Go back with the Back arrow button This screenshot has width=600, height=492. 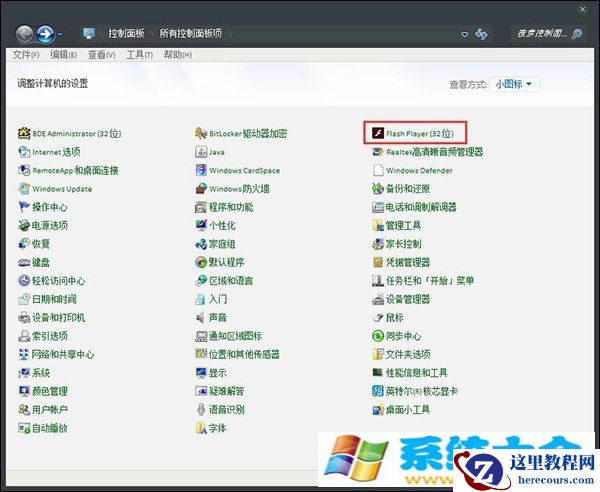[x=24, y=34]
